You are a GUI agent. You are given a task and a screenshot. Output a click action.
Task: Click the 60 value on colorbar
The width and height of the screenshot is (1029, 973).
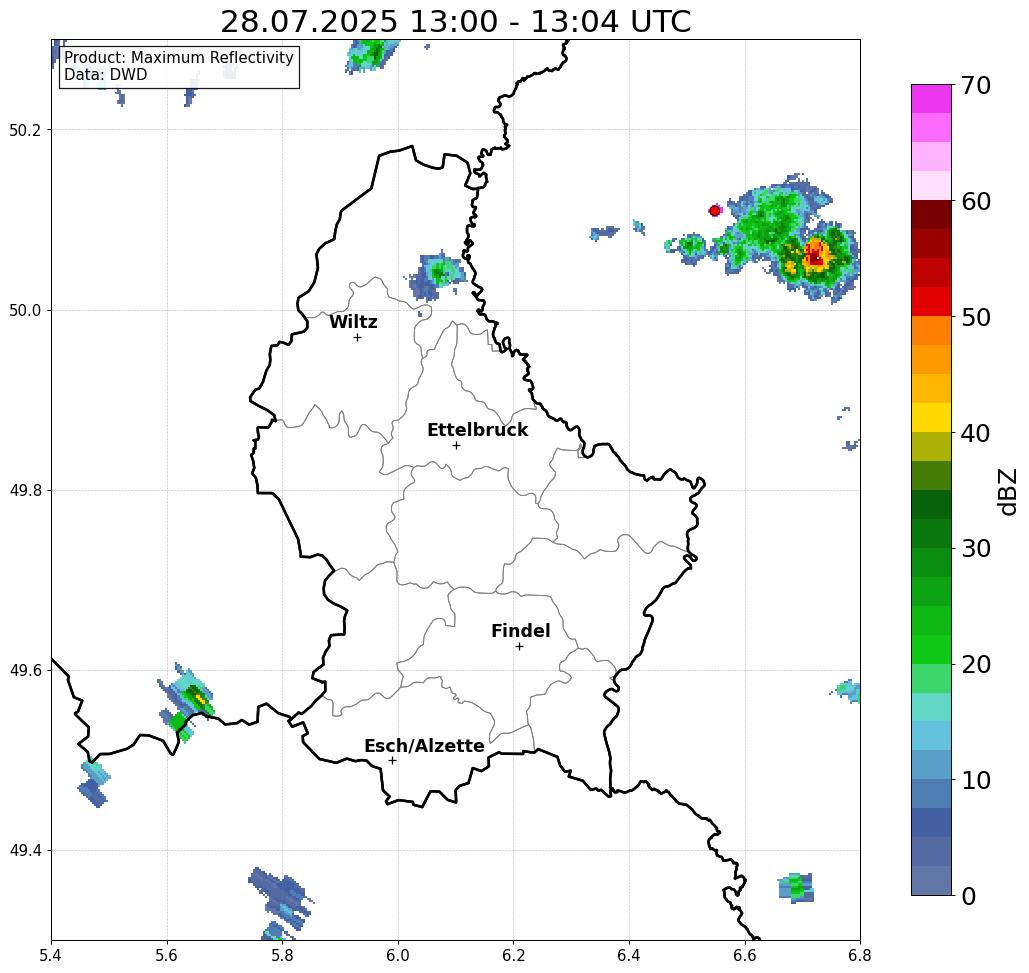tap(975, 201)
